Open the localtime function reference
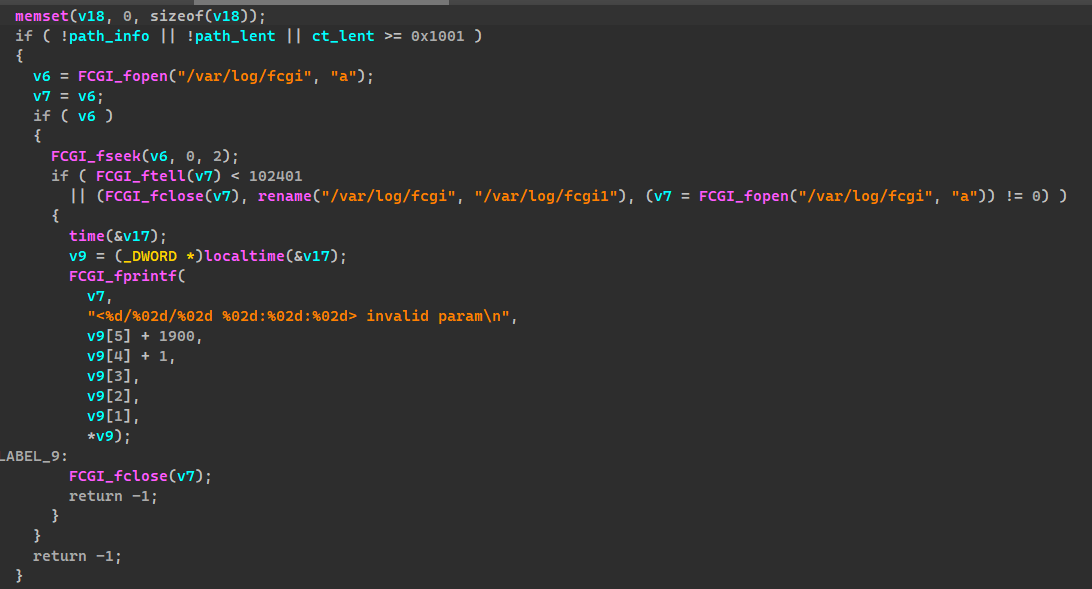This screenshot has height=589, width=1092. pyautogui.click(x=244, y=256)
